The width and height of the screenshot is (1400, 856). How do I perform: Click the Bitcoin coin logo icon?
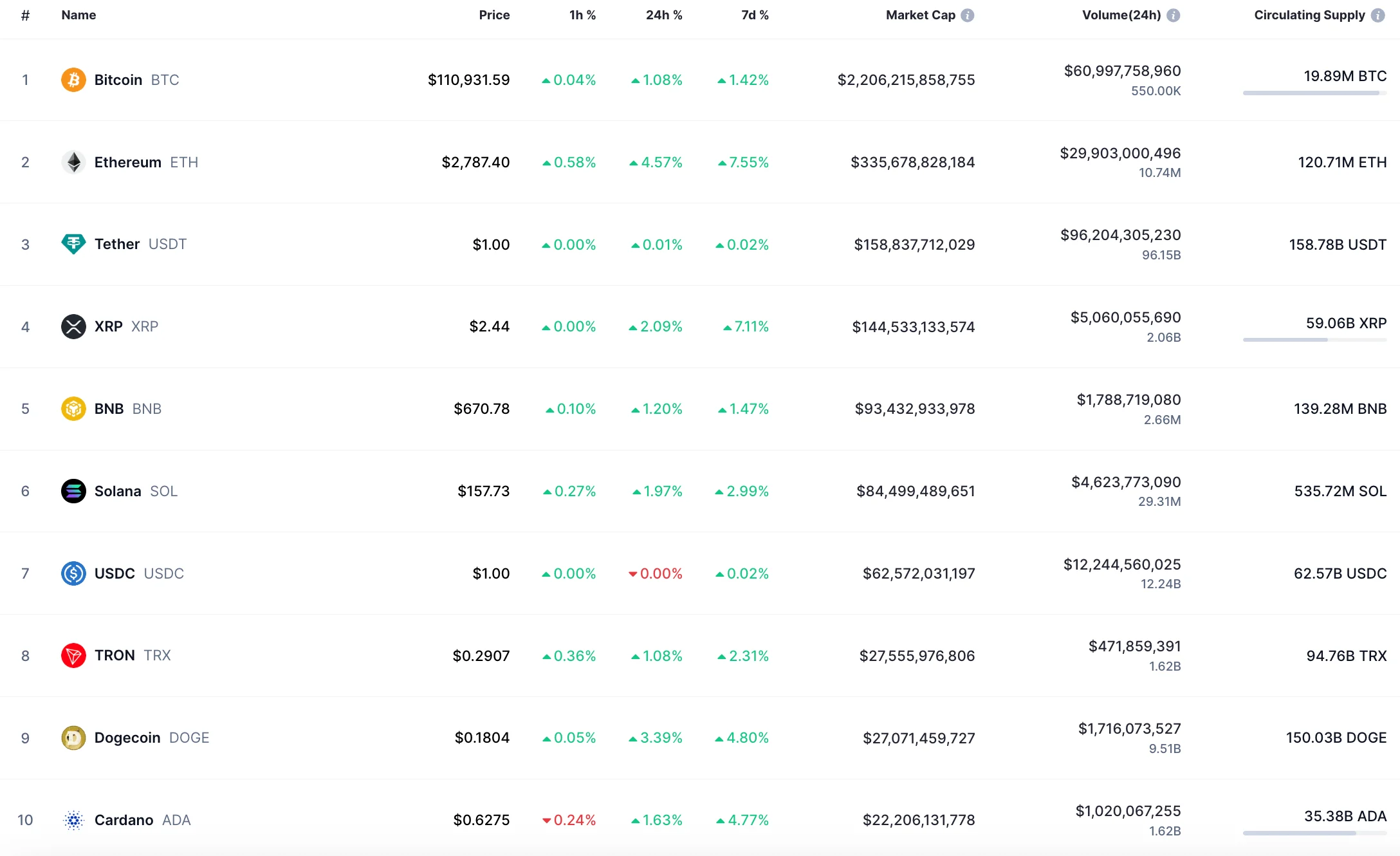73,80
